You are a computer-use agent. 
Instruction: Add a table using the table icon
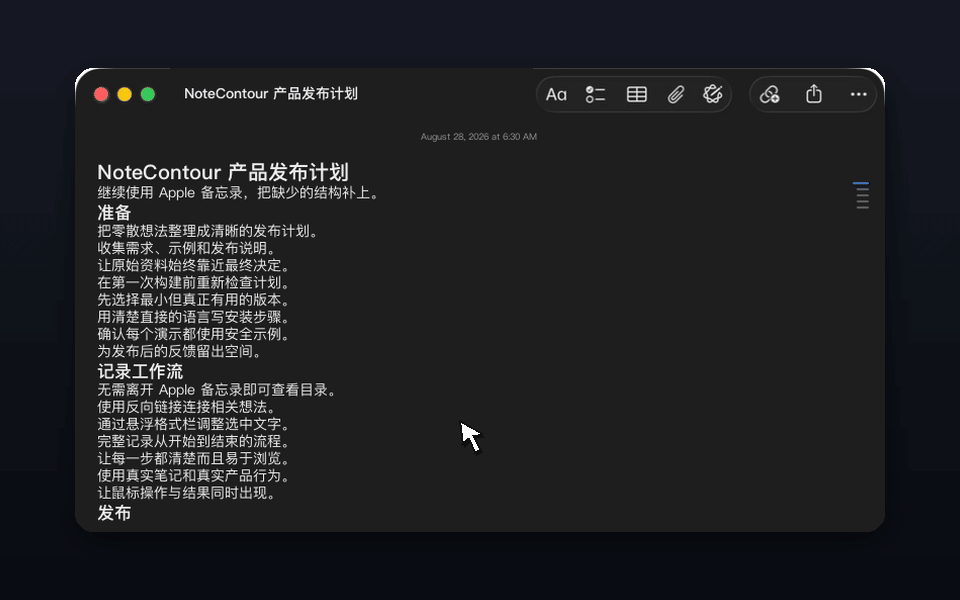(637, 94)
